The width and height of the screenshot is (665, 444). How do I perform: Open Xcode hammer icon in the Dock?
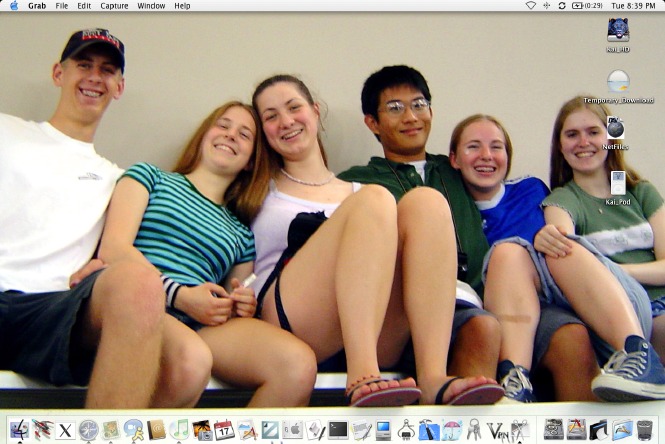429,430
